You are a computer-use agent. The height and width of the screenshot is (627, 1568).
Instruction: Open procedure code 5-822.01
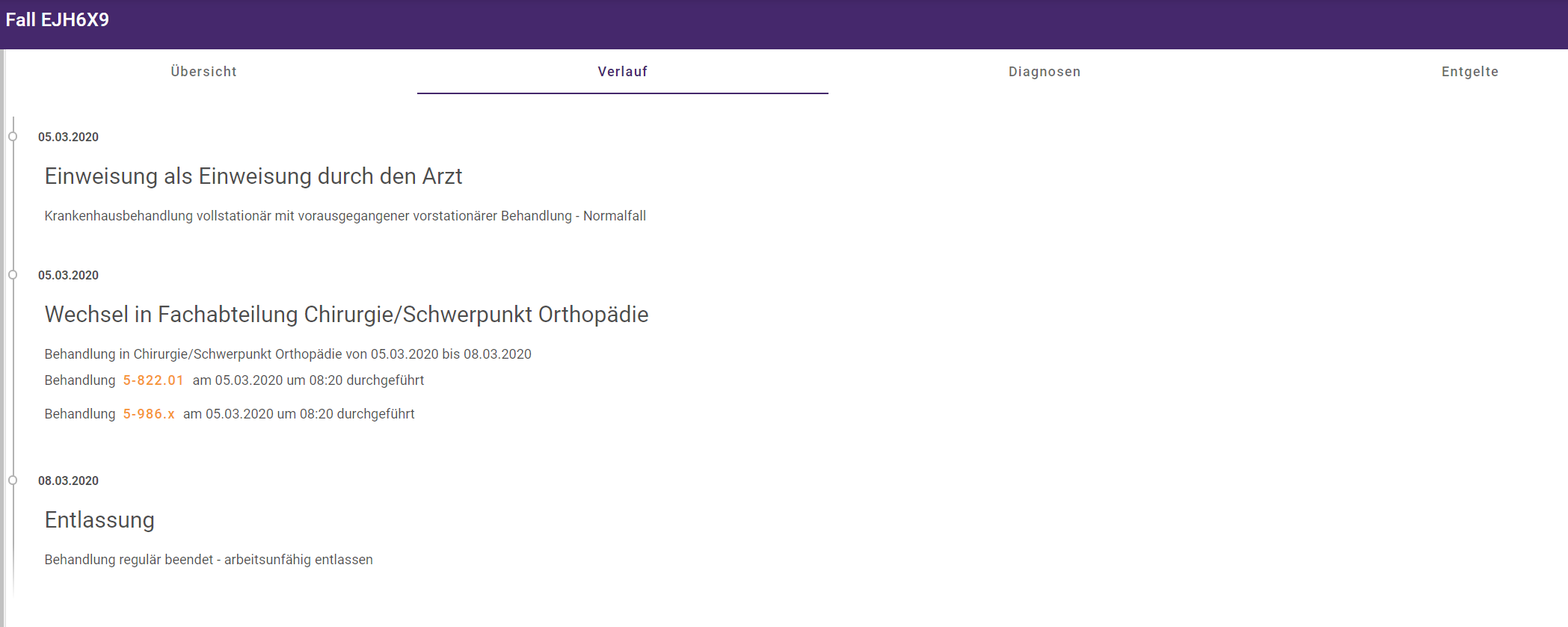tap(153, 380)
